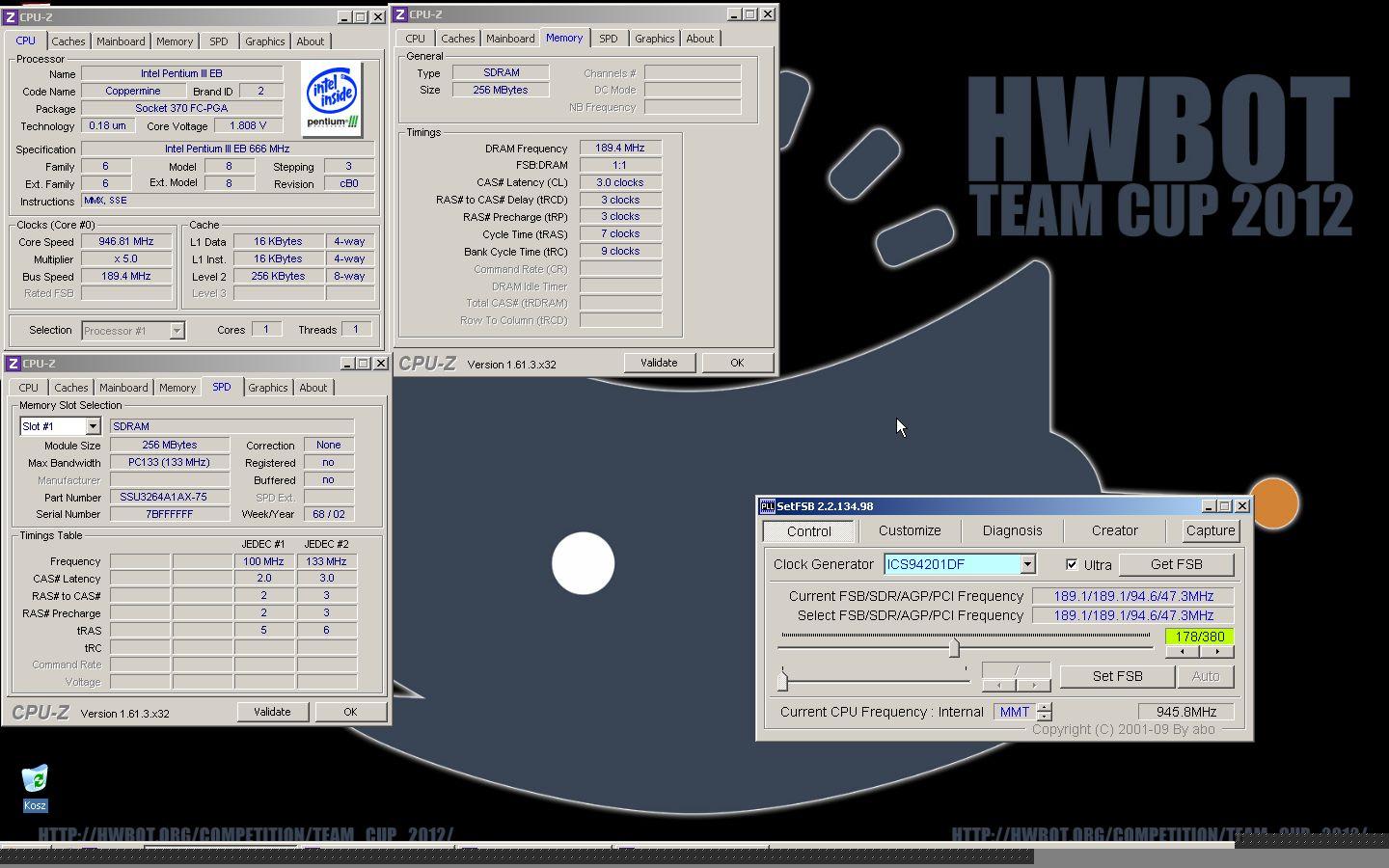Click the Week/Year 68 / 02 value
Image resolution: width=1389 pixels, height=868 pixels.
point(329,514)
